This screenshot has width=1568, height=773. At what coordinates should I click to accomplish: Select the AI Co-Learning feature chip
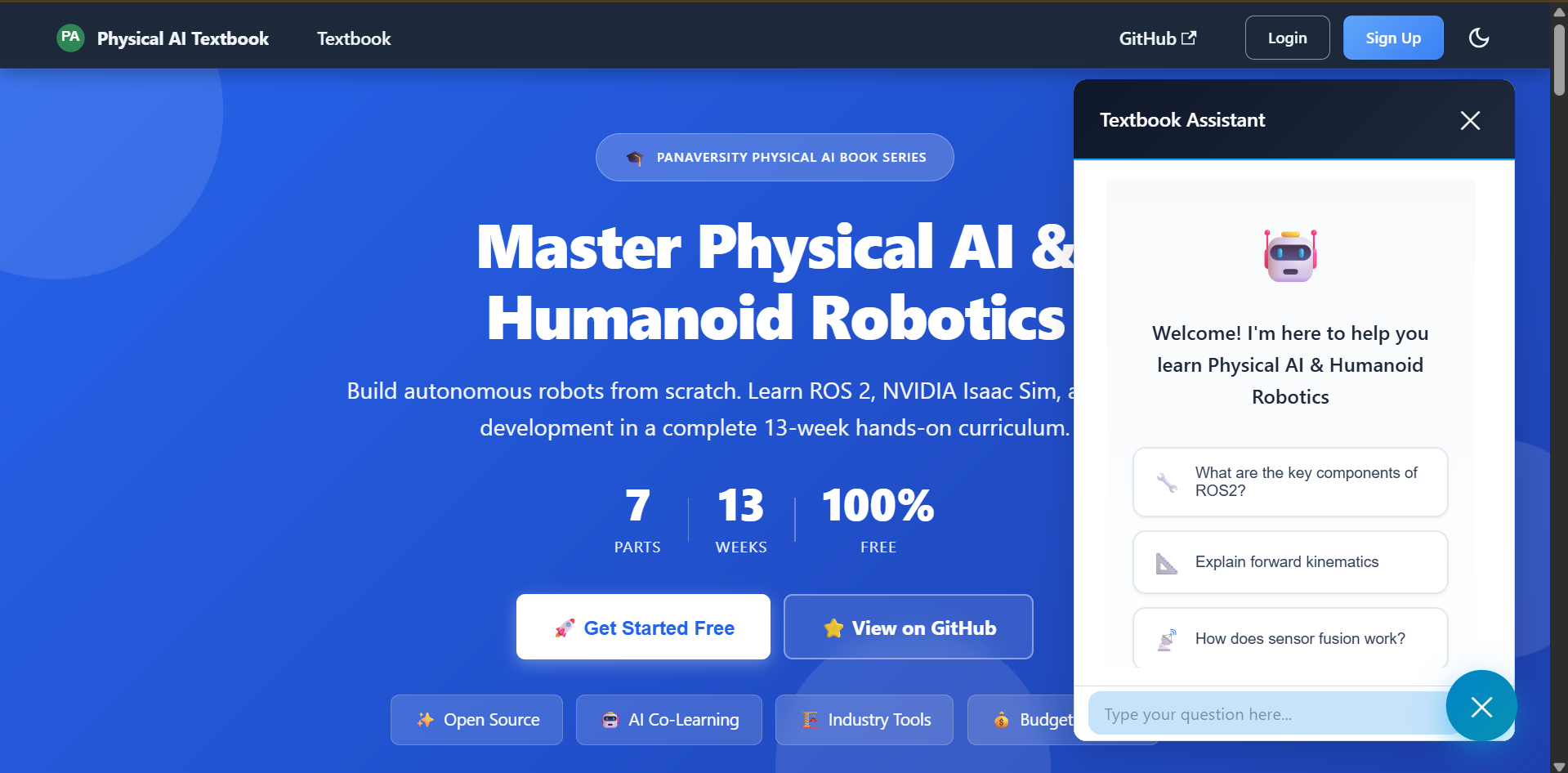click(x=668, y=720)
